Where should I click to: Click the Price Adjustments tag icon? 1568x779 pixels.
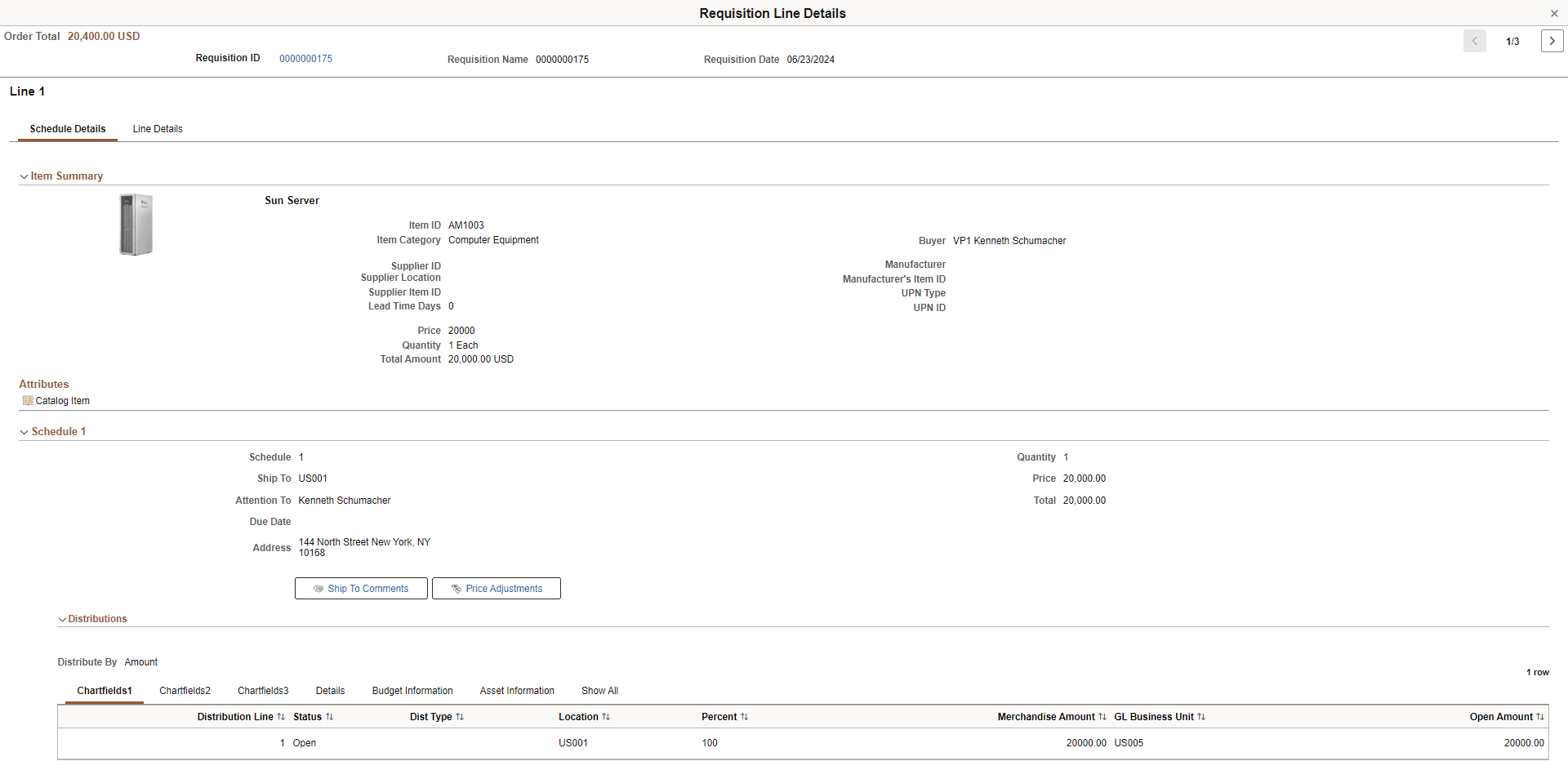pyautogui.click(x=456, y=588)
